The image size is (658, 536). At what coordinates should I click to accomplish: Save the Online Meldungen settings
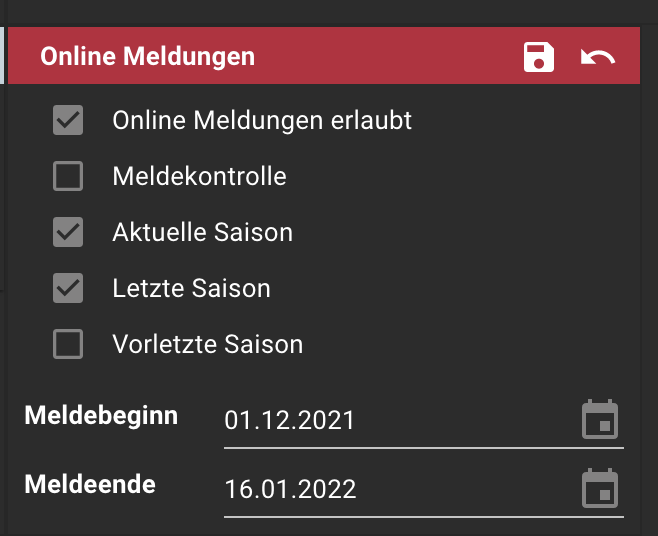[539, 57]
